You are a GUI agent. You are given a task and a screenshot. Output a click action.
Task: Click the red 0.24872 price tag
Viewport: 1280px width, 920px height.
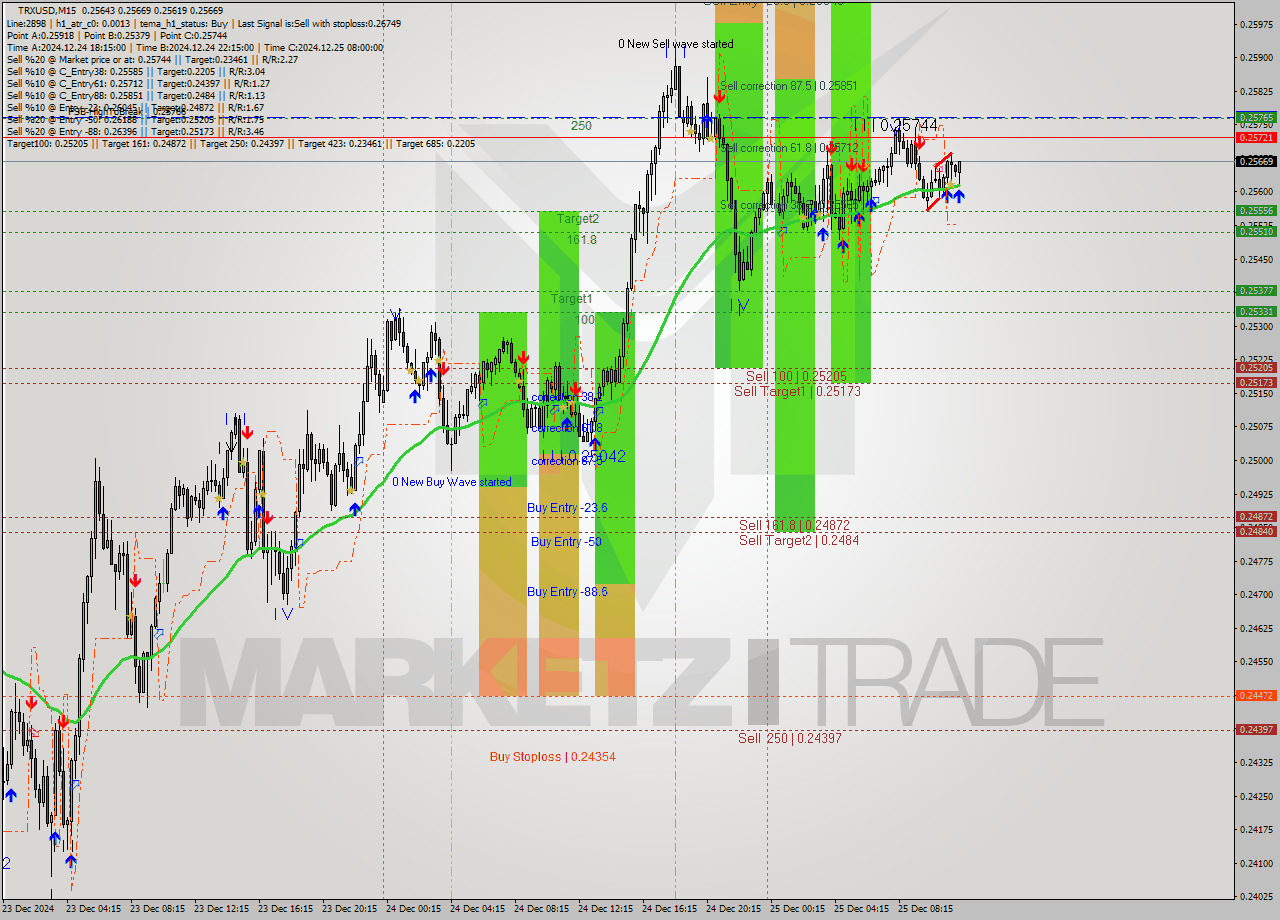coord(1256,516)
